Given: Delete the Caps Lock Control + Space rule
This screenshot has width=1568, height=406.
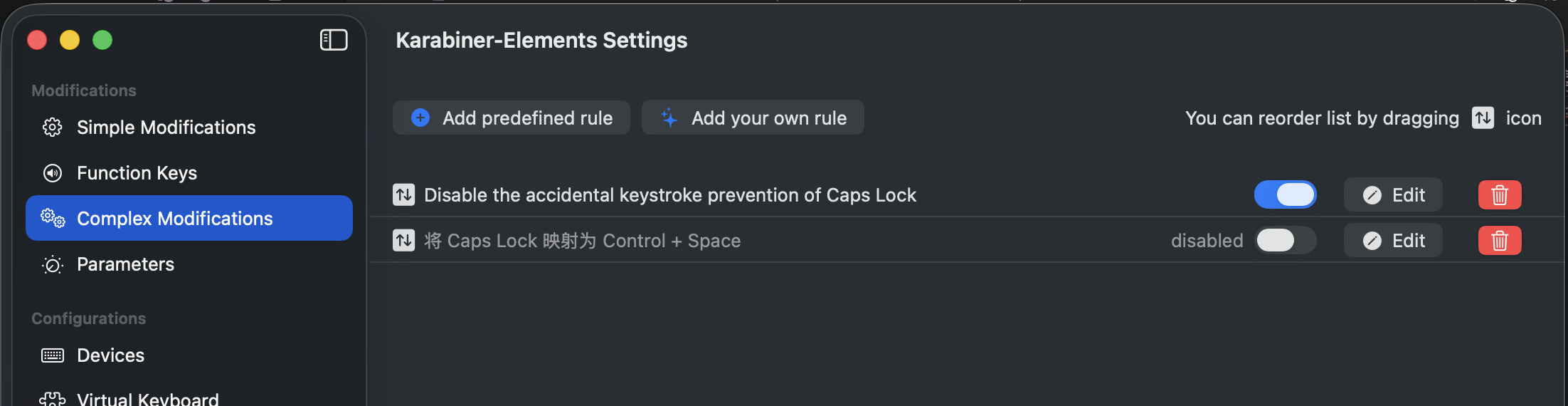Looking at the screenshot, I should click(1499, 240).
